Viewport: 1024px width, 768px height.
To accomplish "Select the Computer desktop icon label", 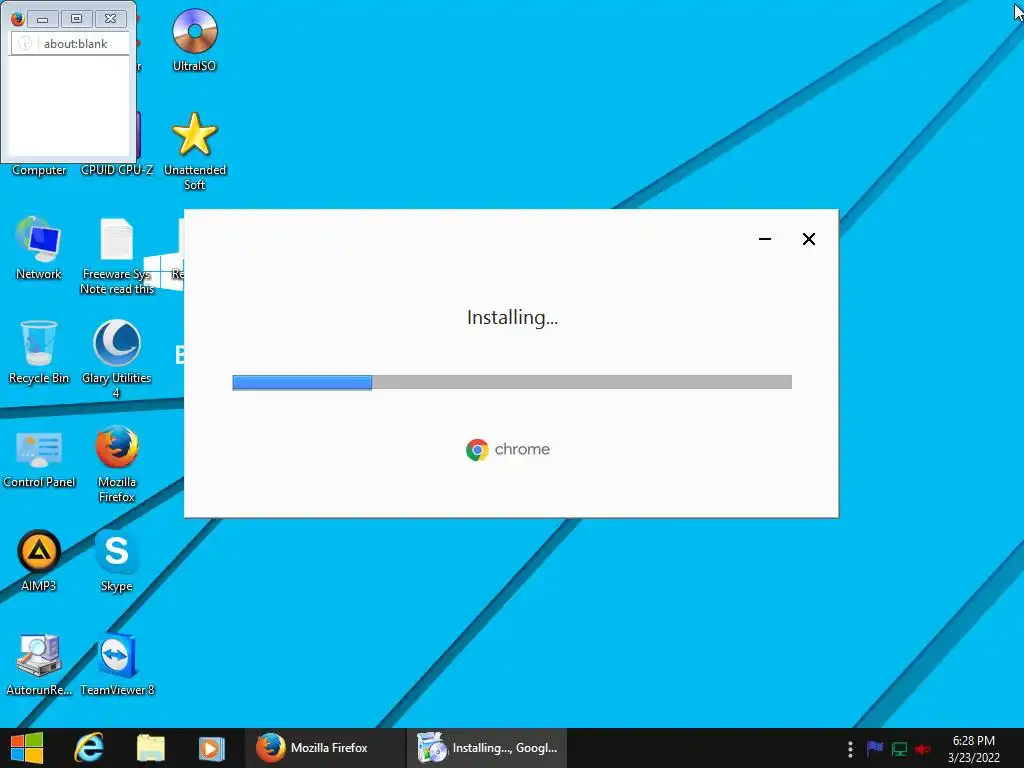I will pos(39,170).
